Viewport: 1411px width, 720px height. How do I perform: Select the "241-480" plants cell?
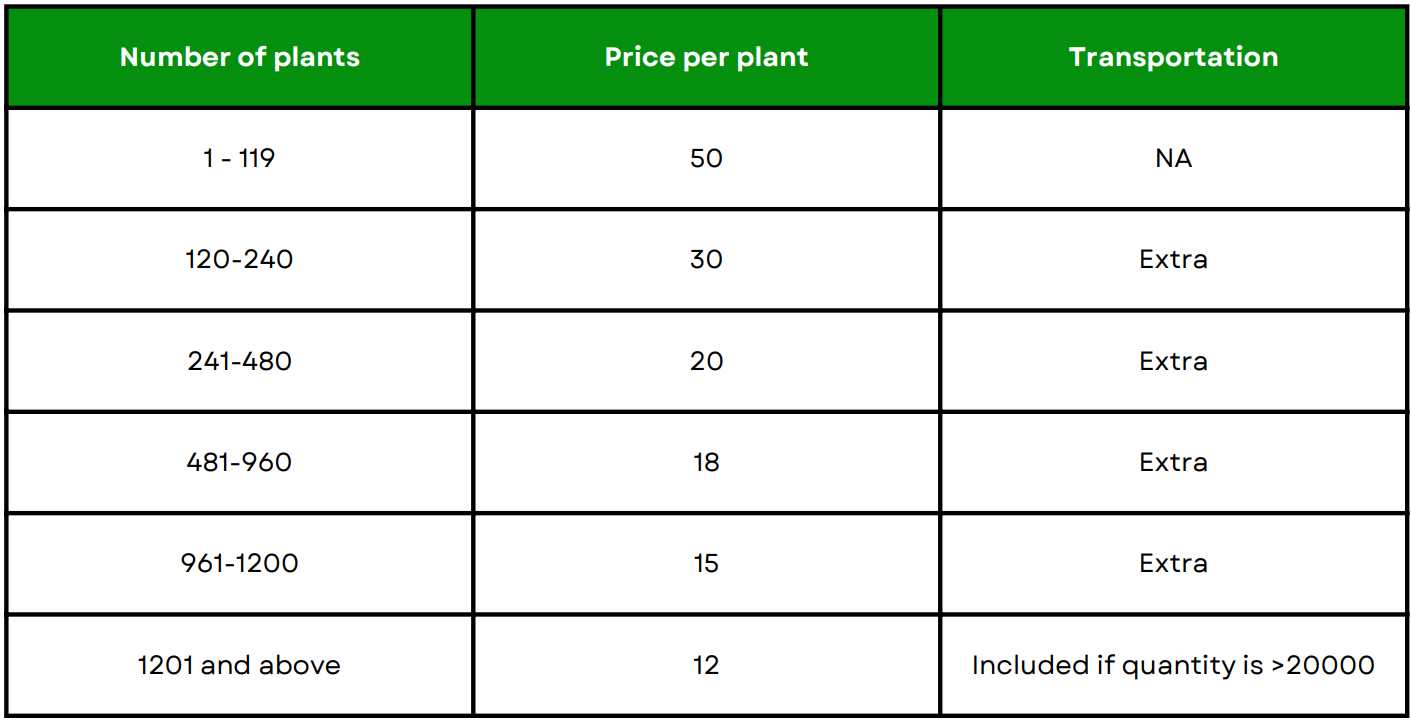[x=240, y=361]
